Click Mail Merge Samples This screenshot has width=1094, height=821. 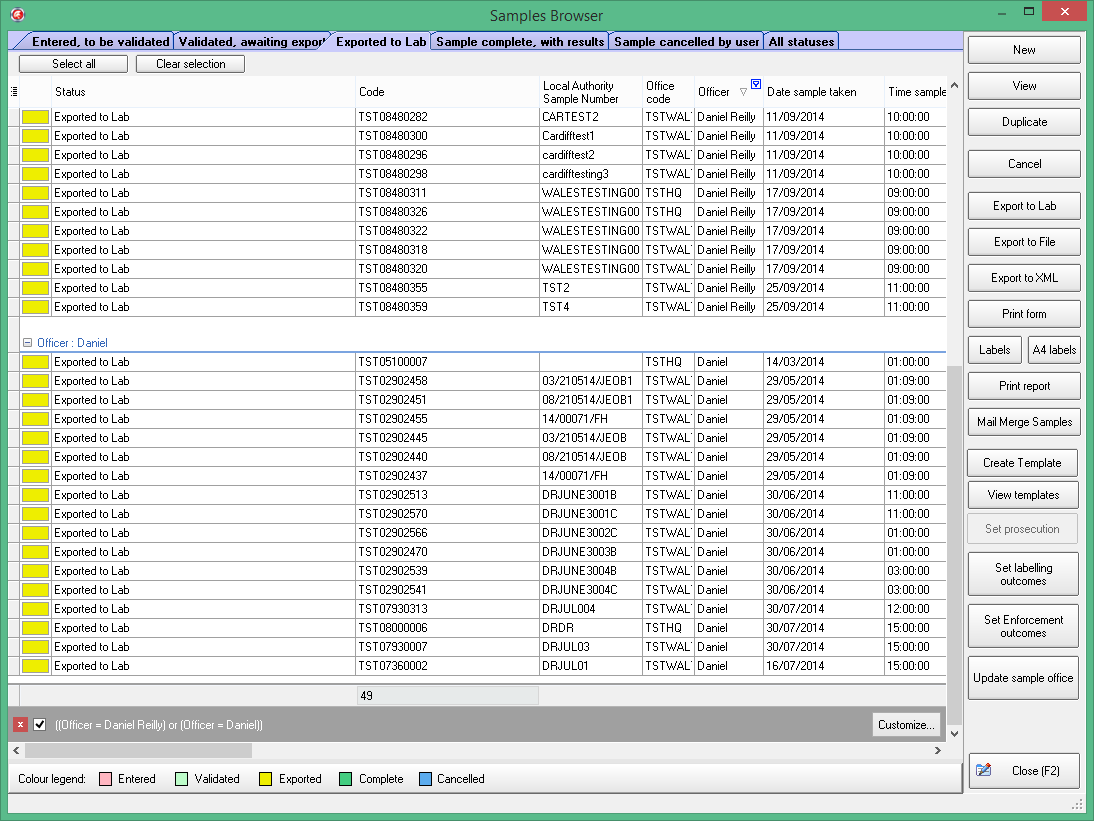coord(1024,422)
